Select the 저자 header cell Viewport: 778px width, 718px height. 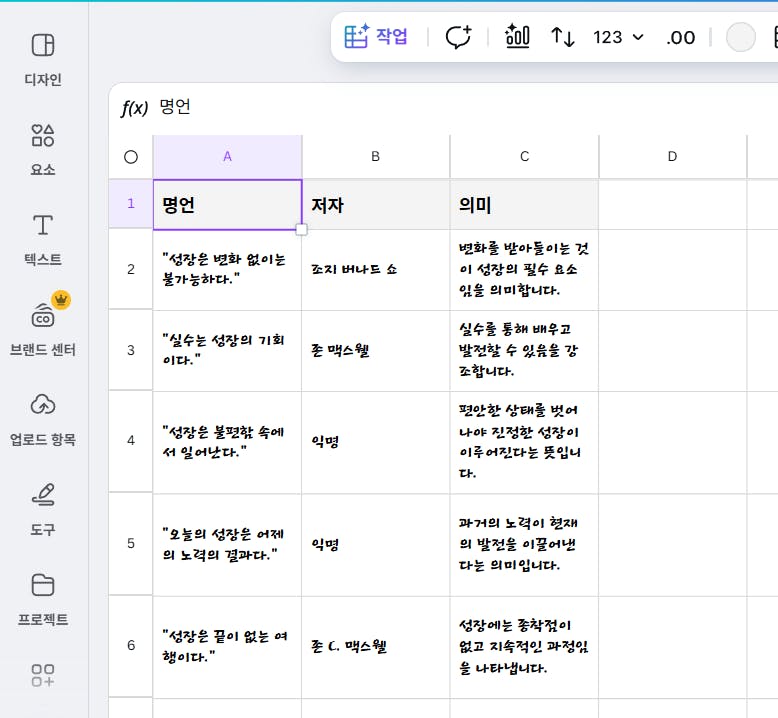tap(375, 205)
